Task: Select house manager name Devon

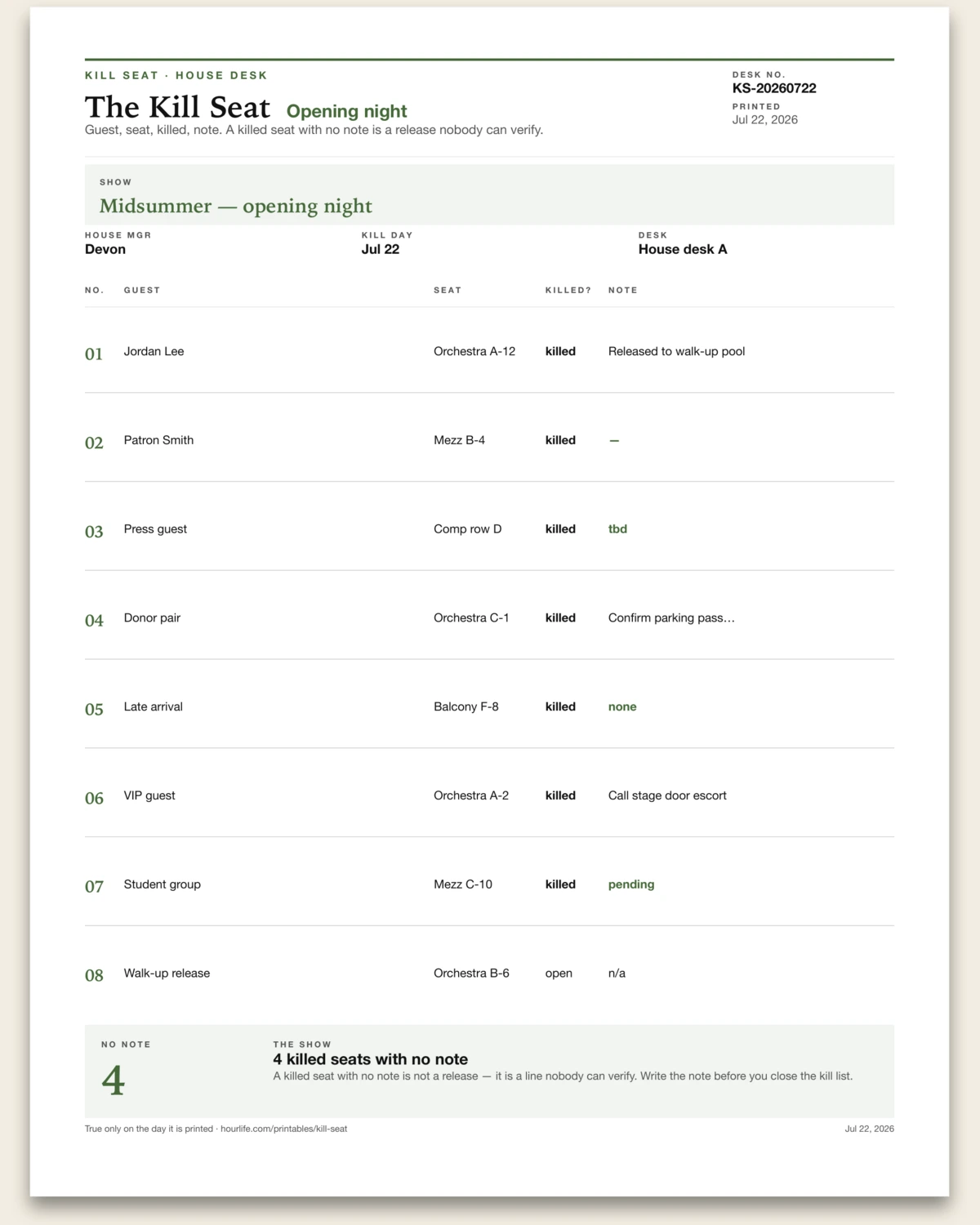Action: pyautogui.click(x=105, y=249)
